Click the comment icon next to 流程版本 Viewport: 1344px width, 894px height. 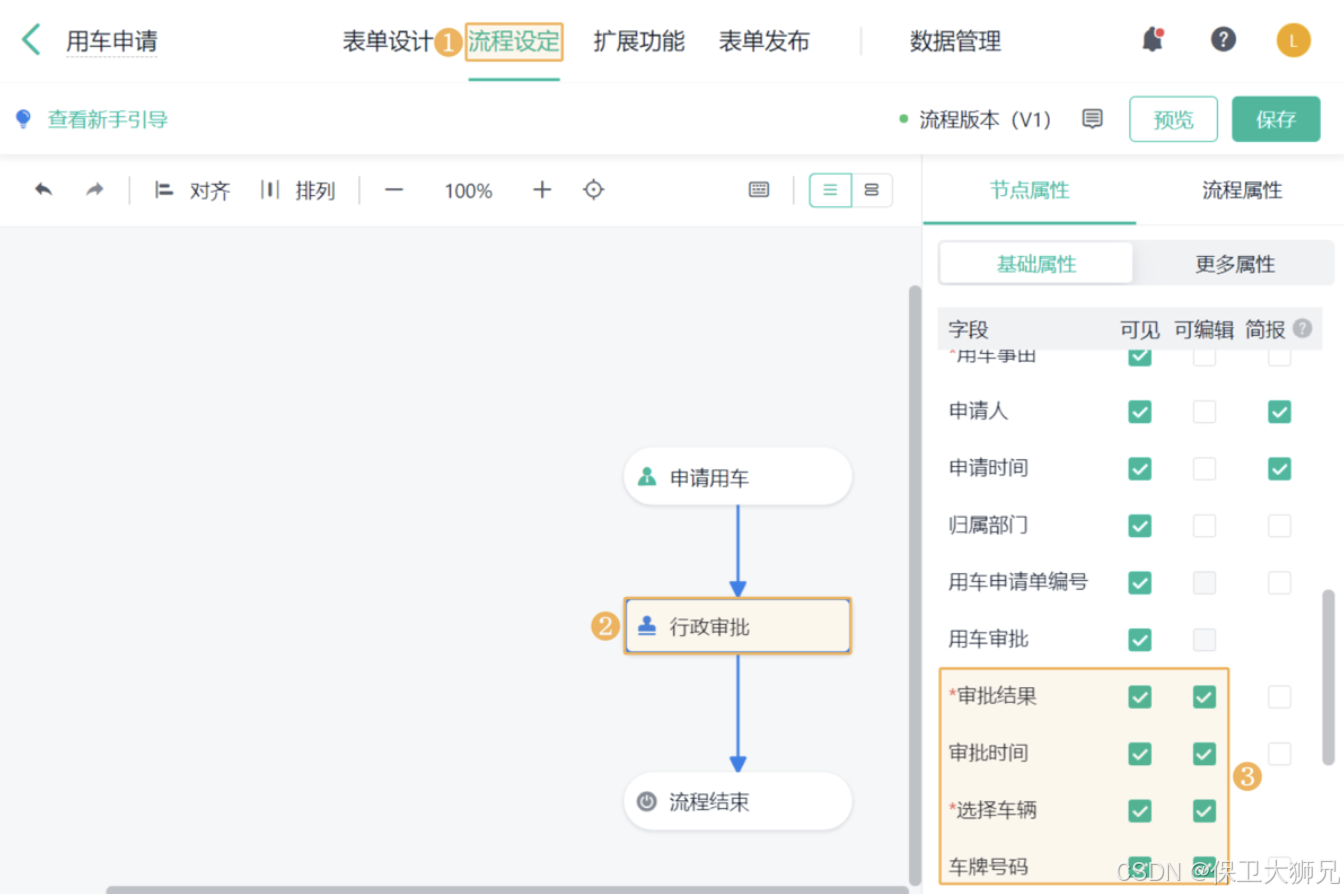click(1092, 118)
